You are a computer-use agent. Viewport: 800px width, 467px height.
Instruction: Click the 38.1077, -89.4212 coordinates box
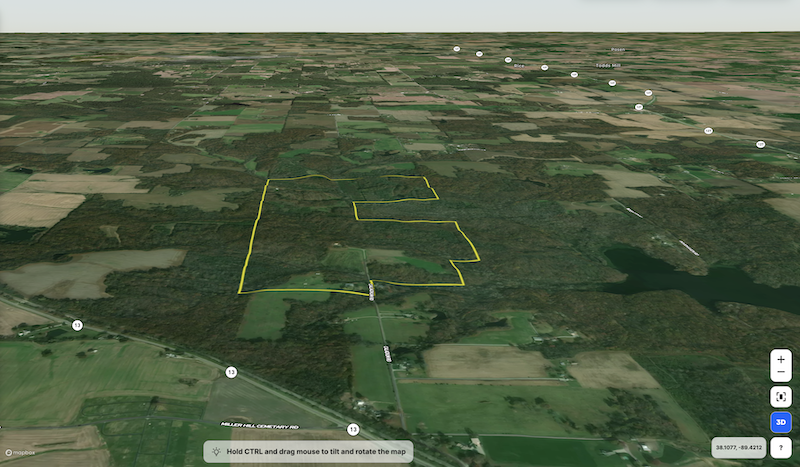coord(735,447)
